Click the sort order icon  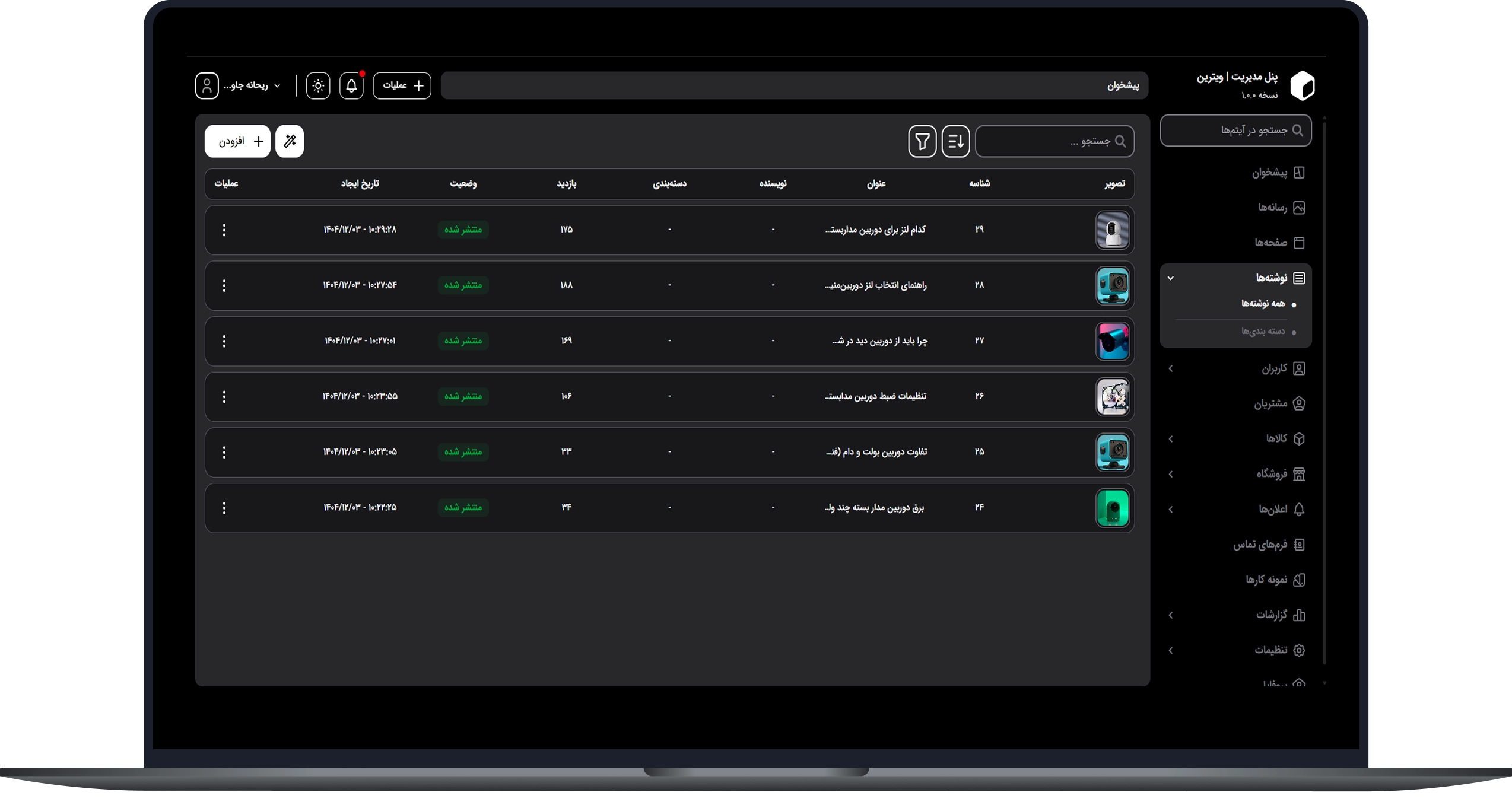[x=955, y=141]
